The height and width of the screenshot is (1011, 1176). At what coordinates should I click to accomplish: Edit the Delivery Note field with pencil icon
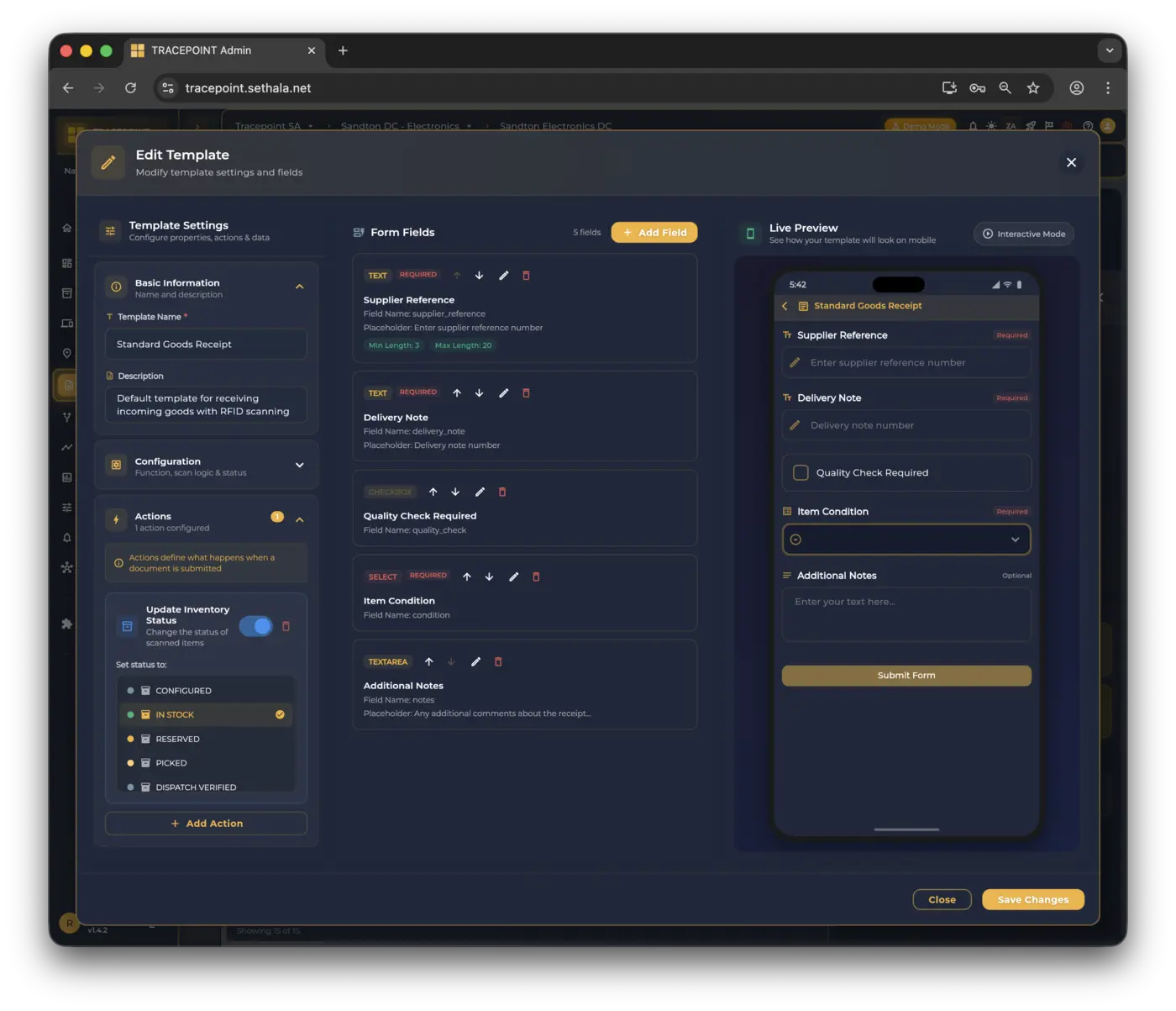504,392
